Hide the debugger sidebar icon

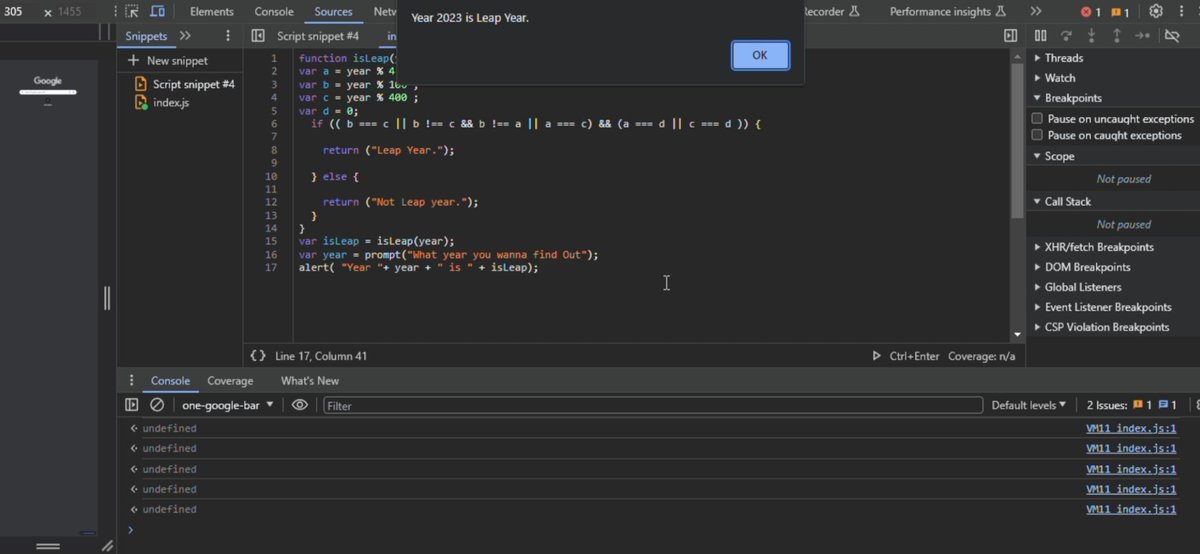(x=1011, y=36)
